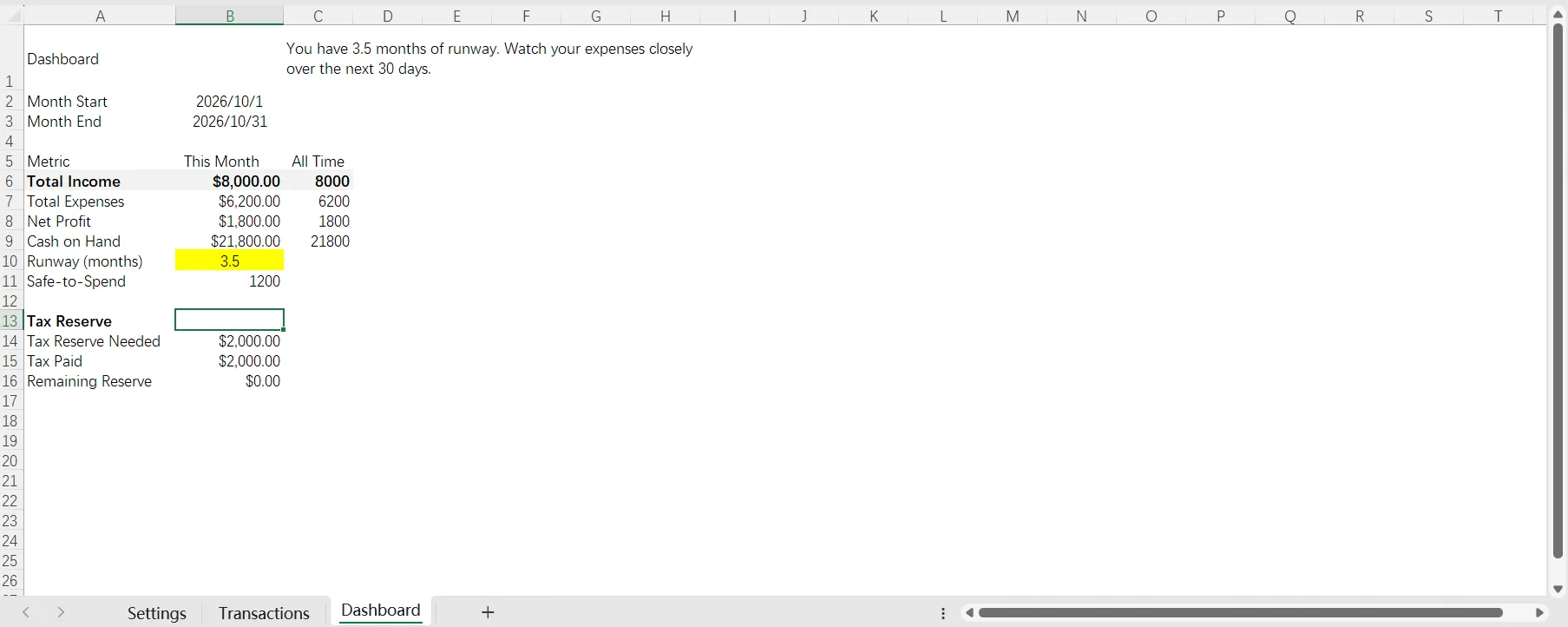
Task: Select the yellow Runway value cell 3.5
Action: coord(229,261)
